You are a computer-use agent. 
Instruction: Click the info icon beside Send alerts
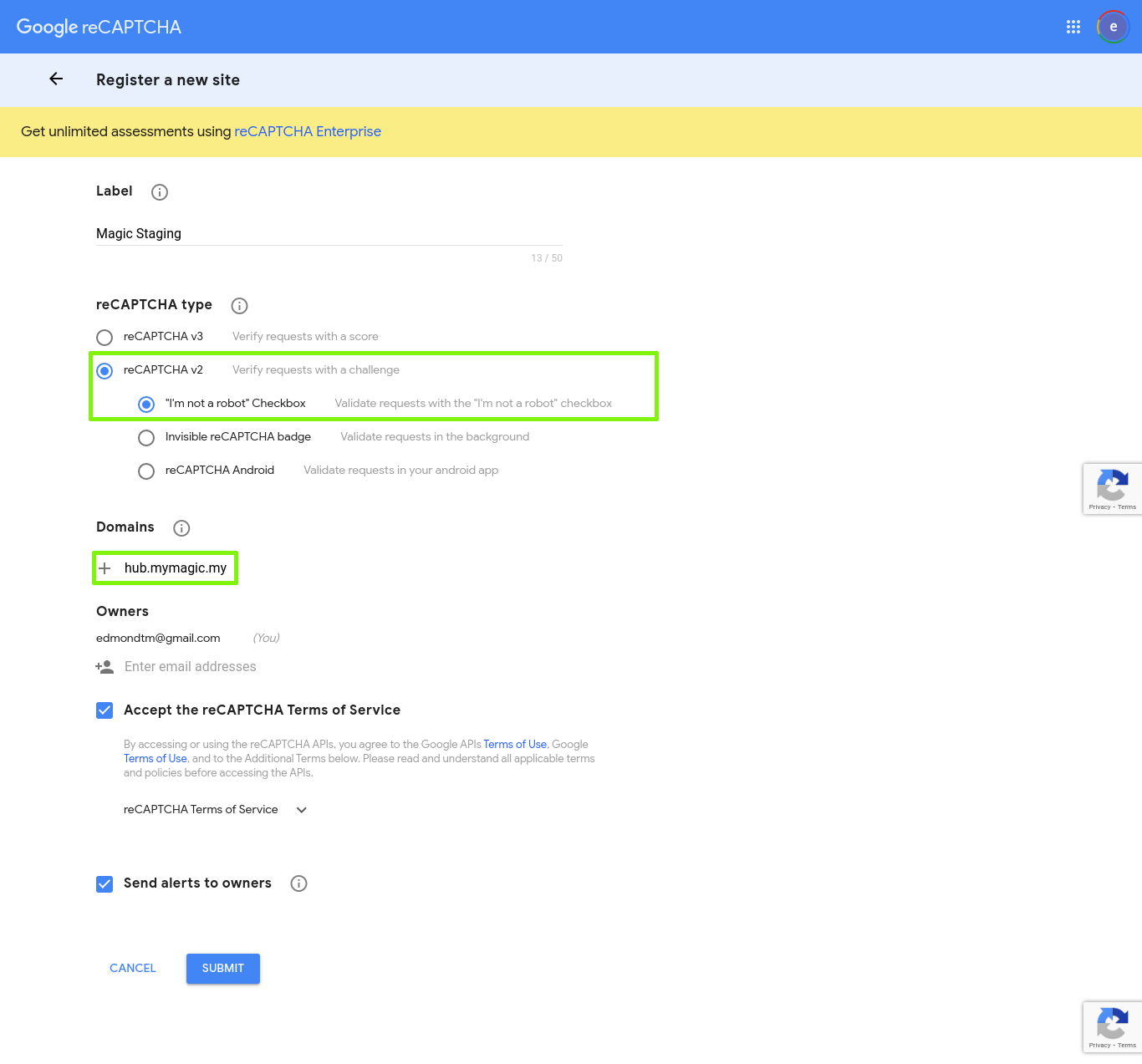click(x=298, y=883)
